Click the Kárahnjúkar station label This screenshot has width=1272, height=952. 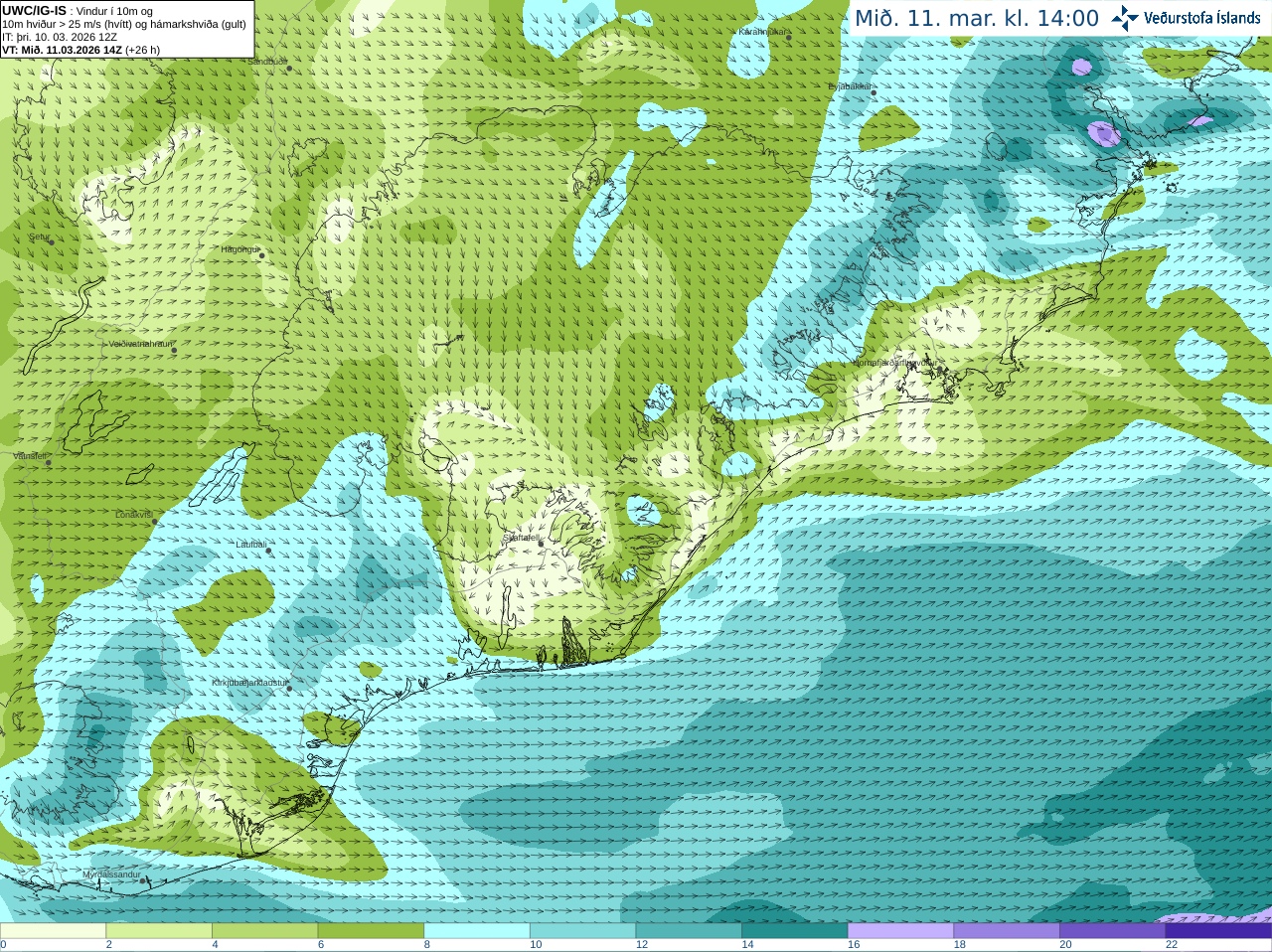(762, 32)
